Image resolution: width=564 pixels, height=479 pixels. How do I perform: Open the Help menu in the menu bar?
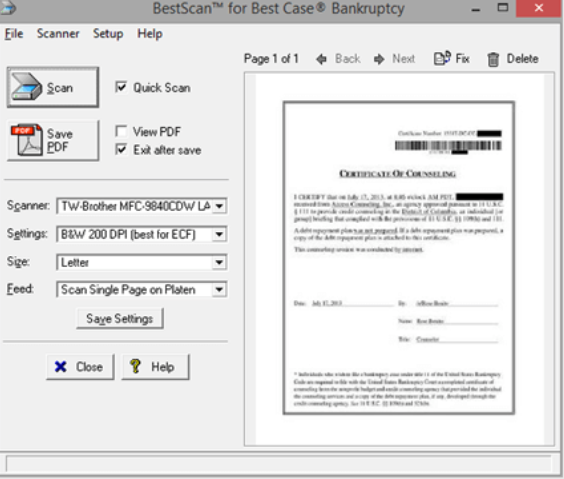tap(150, 34)
